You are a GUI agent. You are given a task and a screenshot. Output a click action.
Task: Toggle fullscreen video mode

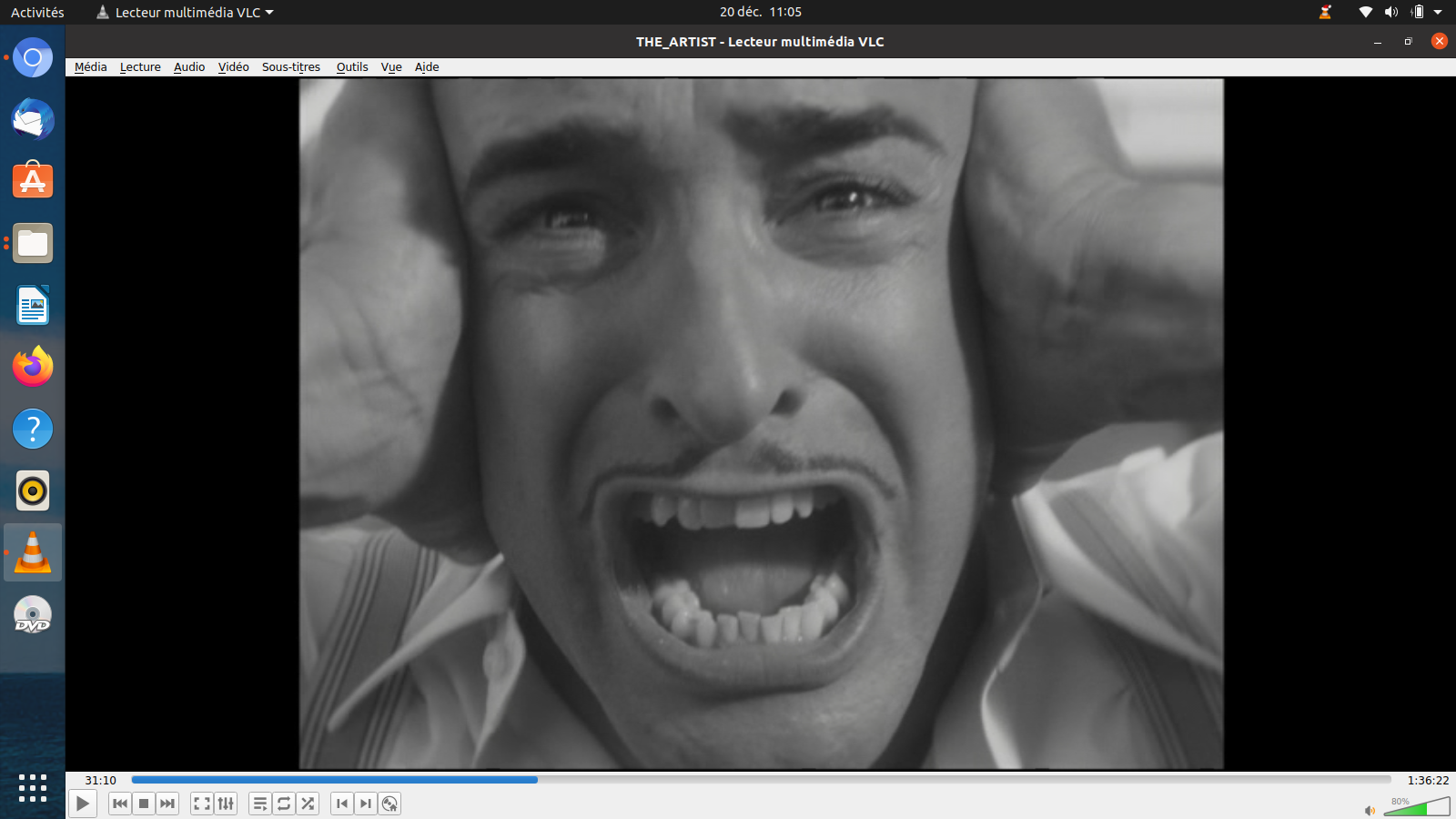pos(202,804)
